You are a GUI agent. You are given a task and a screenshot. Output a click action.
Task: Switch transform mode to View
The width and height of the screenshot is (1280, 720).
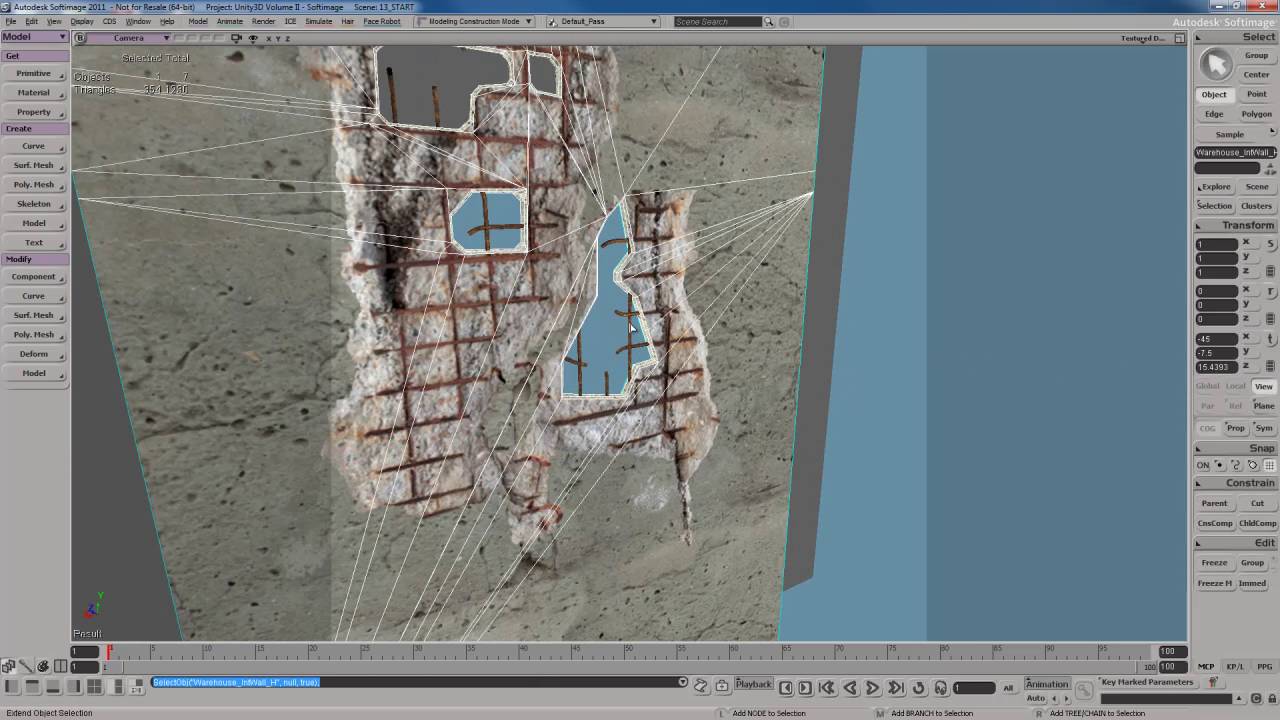1264,386
